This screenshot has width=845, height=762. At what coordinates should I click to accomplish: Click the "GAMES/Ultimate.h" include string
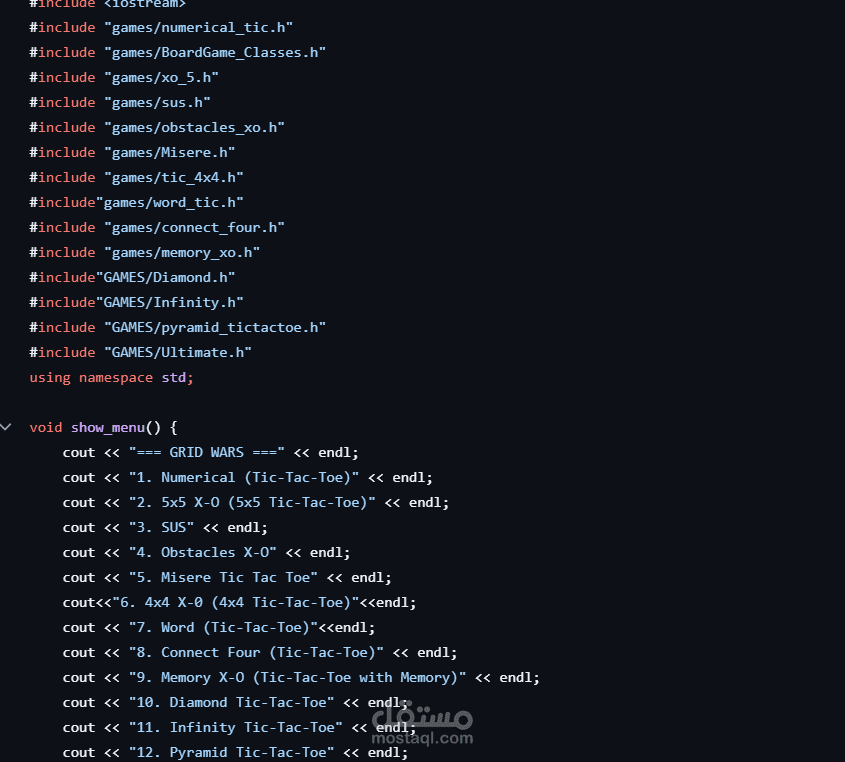tap(177, 352)
